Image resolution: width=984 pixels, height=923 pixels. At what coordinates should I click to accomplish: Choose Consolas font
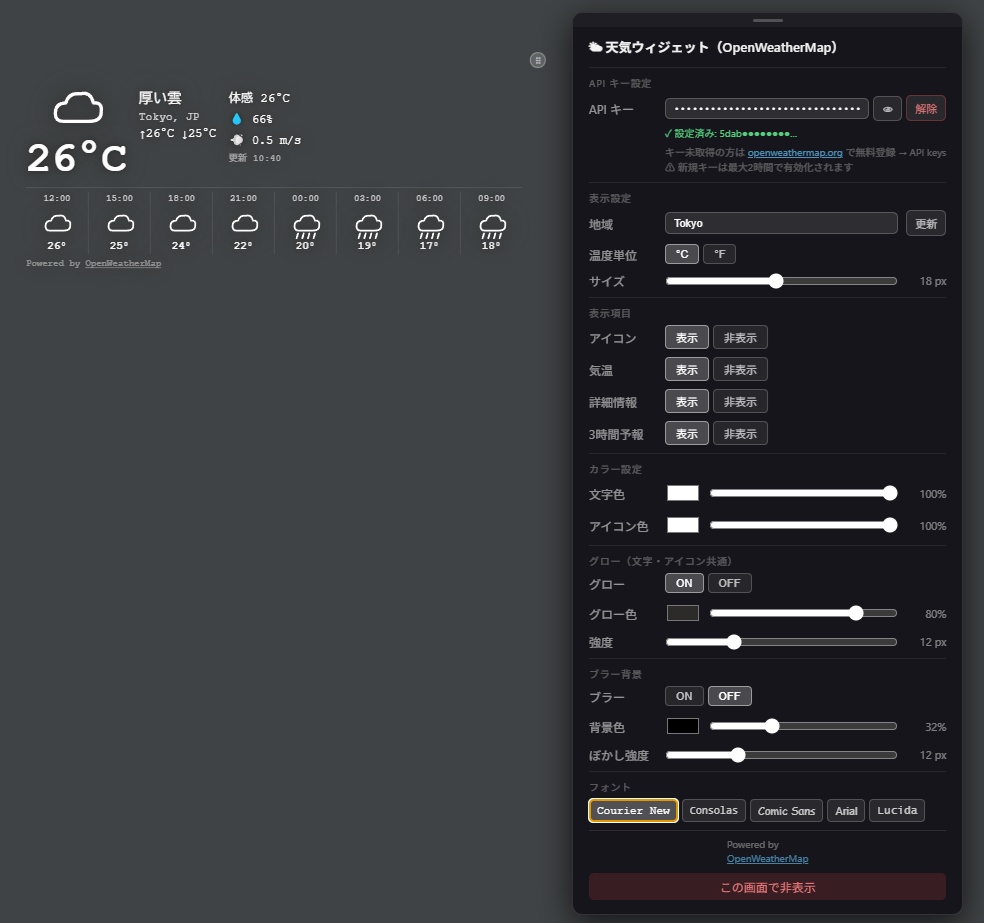pyautogui.click(x=714, y=811)
